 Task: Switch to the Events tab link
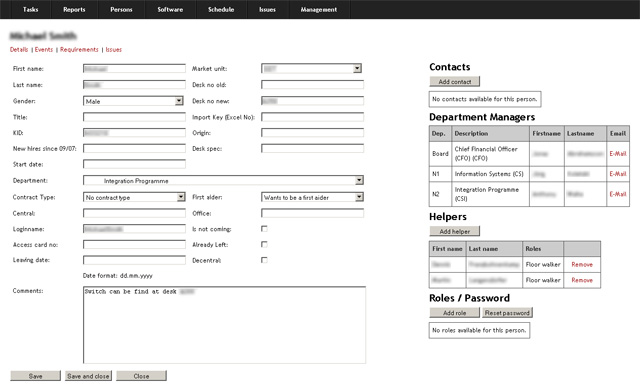pyautogui.click(x=44, y=49)
